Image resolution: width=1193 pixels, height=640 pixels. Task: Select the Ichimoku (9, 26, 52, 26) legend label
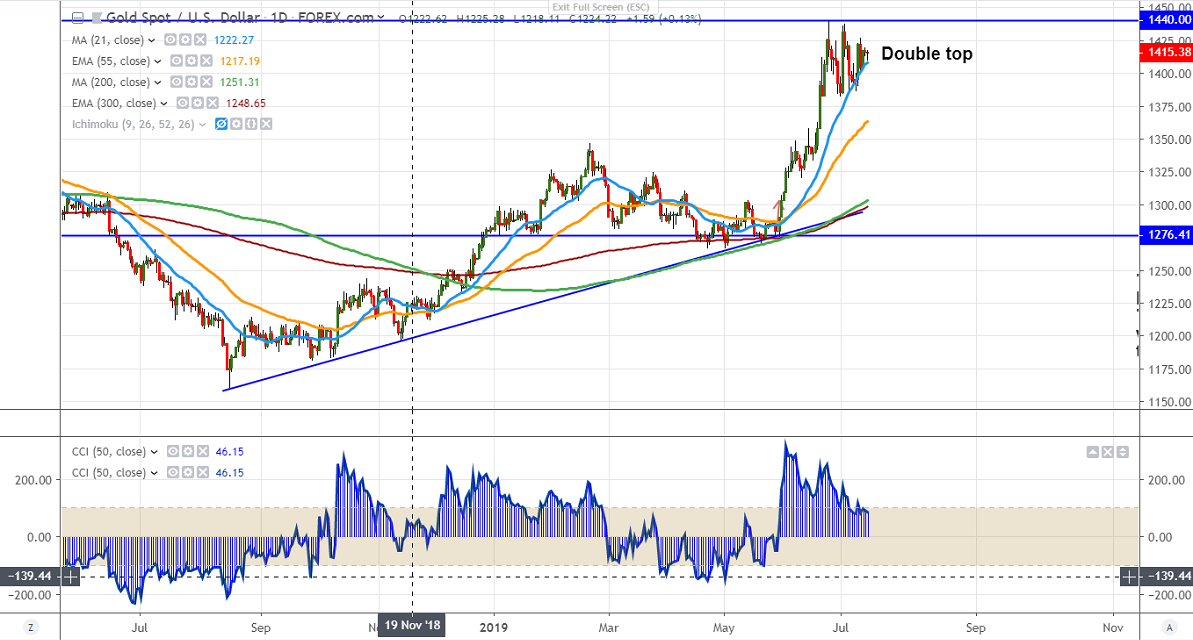pos(133,125)
